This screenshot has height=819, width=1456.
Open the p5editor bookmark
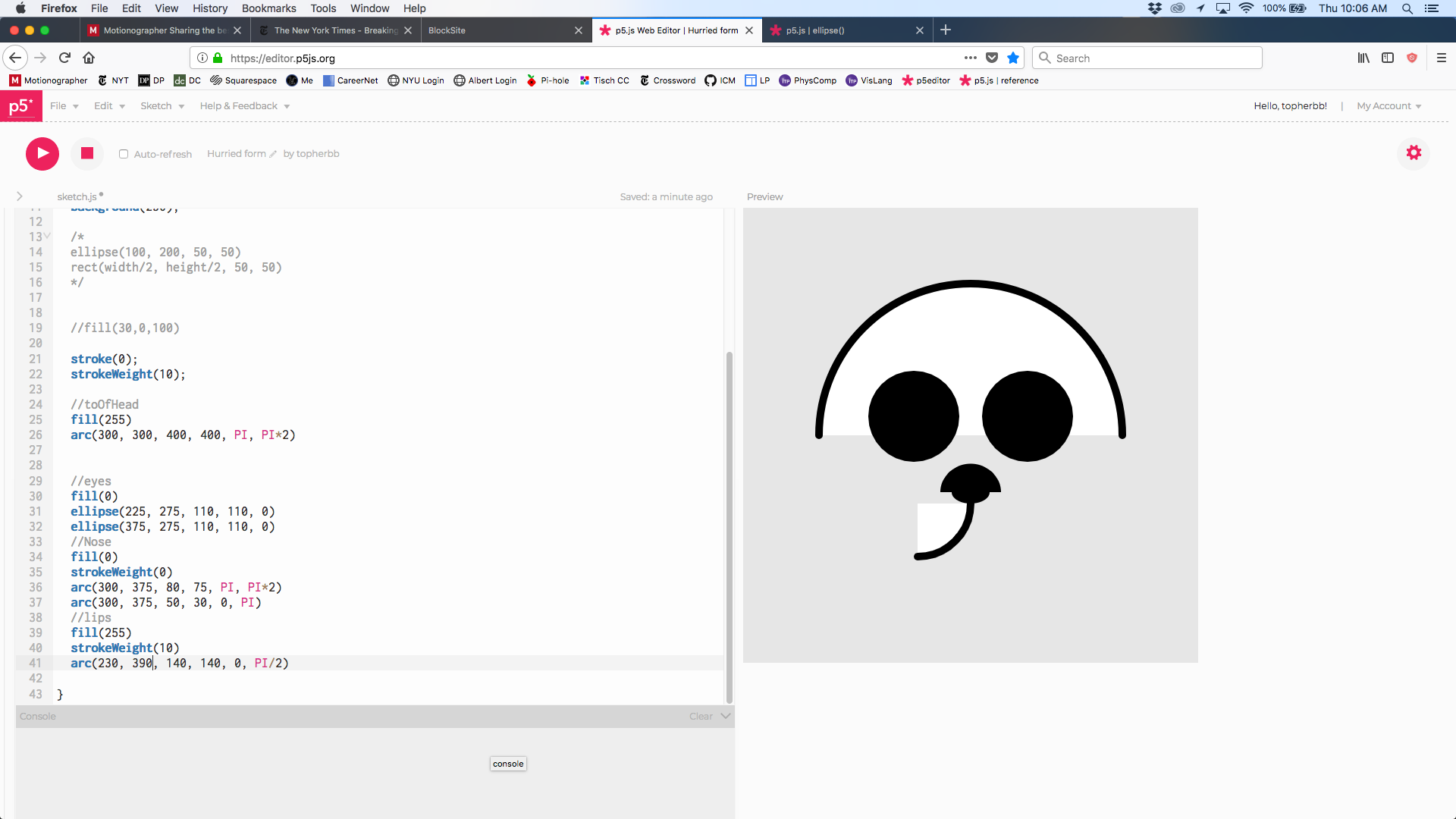point(925,80)
